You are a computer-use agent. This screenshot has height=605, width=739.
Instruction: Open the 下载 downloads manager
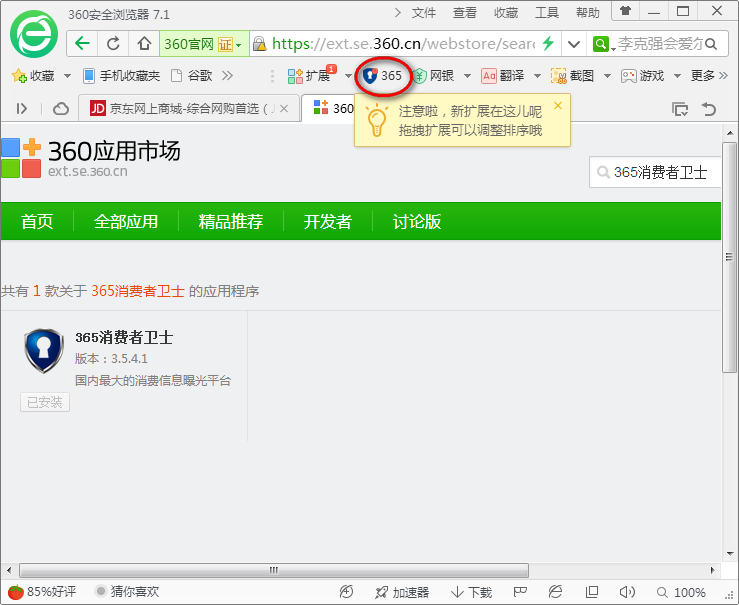471,592
